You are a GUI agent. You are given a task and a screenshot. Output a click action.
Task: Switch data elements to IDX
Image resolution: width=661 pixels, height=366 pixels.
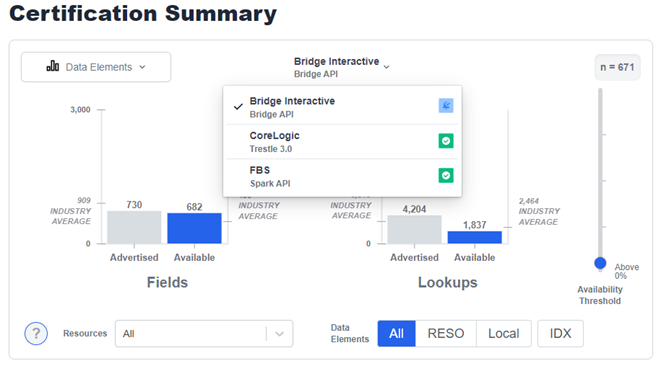[x=560, y=334]
